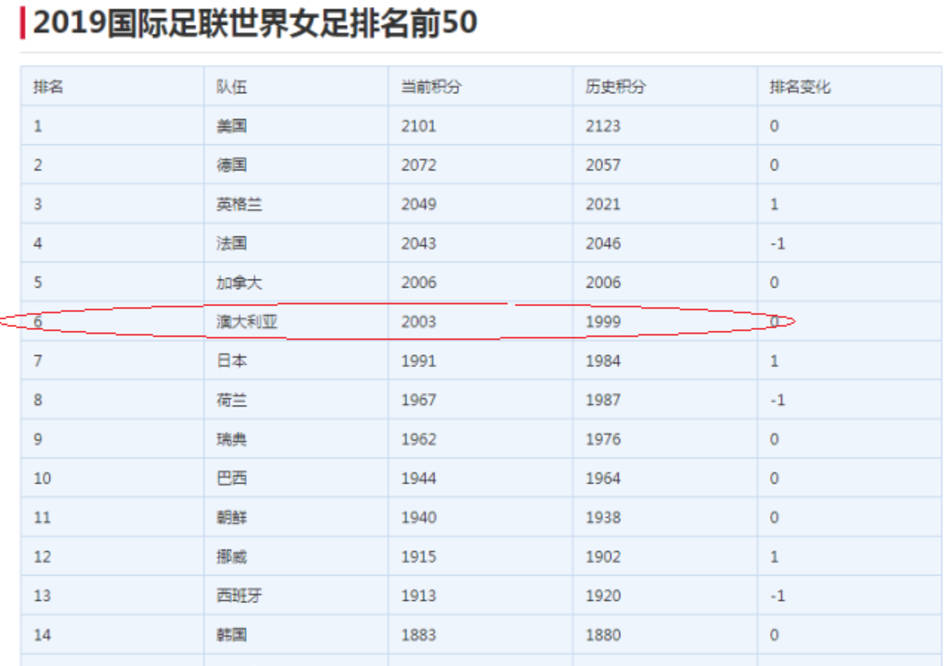Click the team name 巴西
This screenshot has height=666, width=950.
(x=231, y=479)
